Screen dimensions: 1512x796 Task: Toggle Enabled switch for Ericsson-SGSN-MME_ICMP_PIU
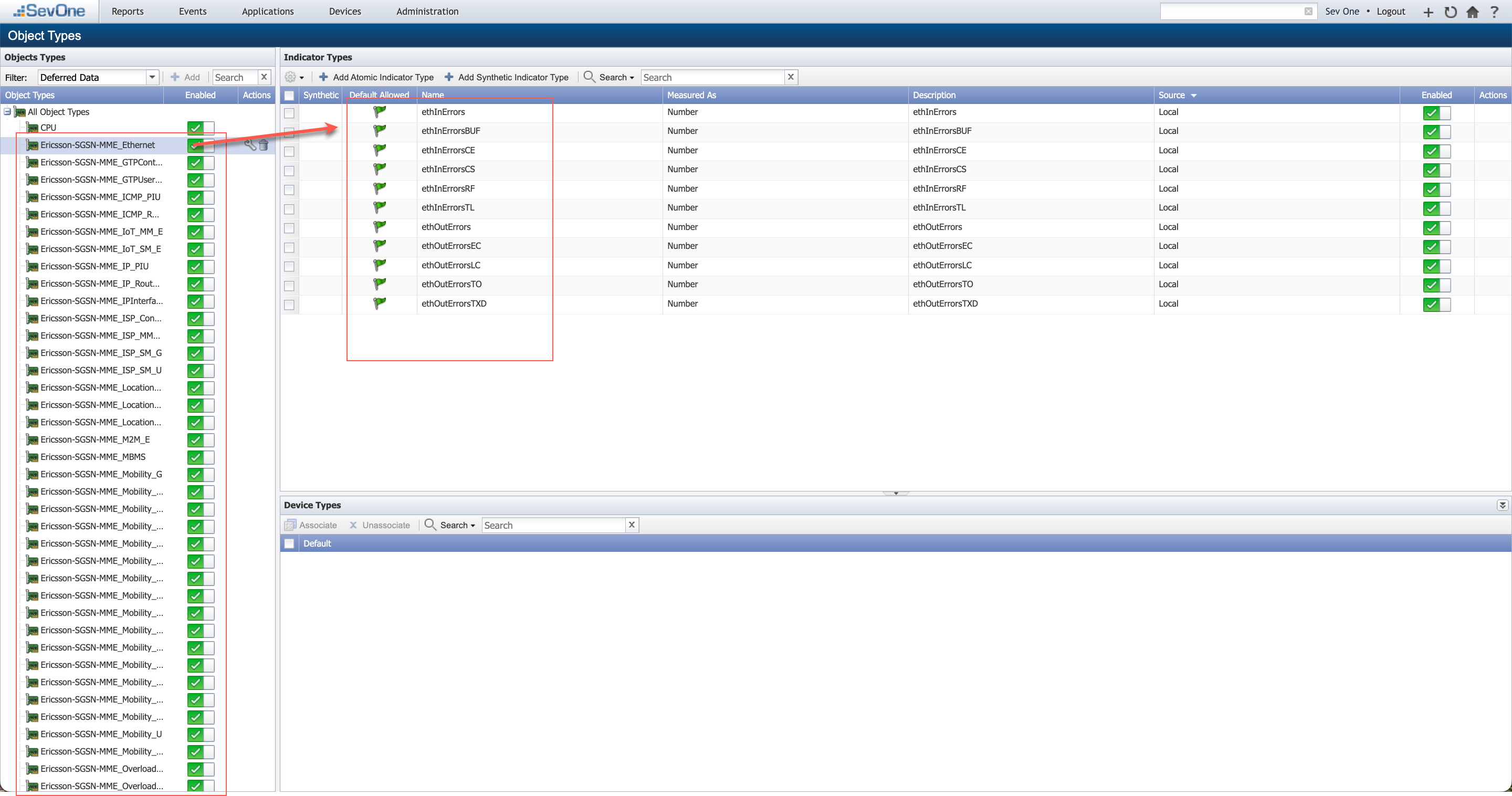coord(201,197)
